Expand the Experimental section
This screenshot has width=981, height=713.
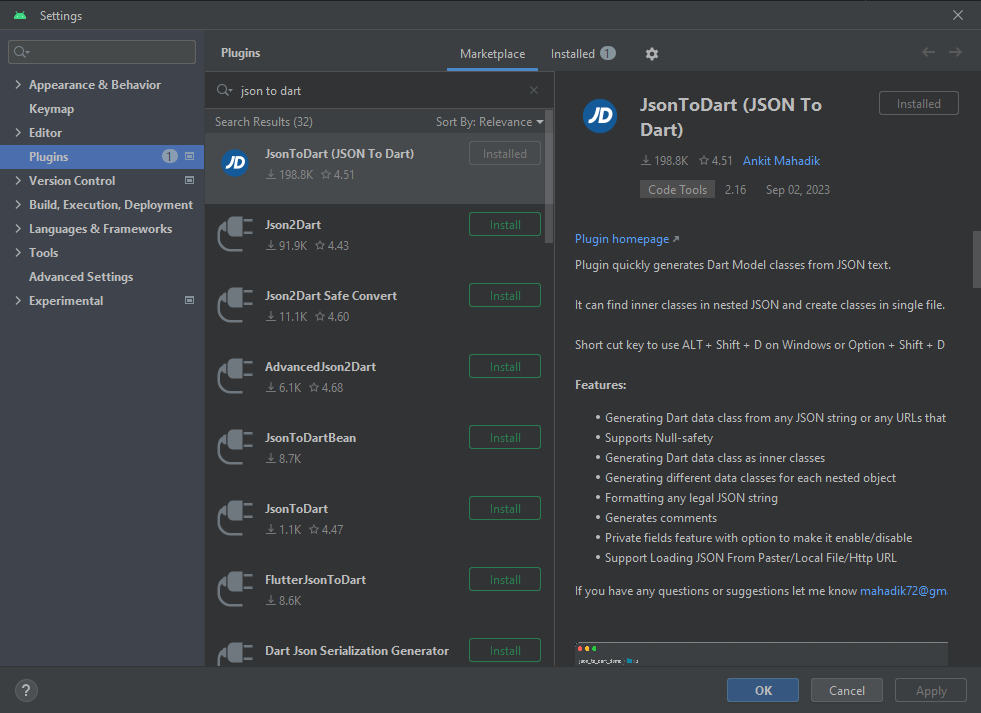(x=18, y=300)
